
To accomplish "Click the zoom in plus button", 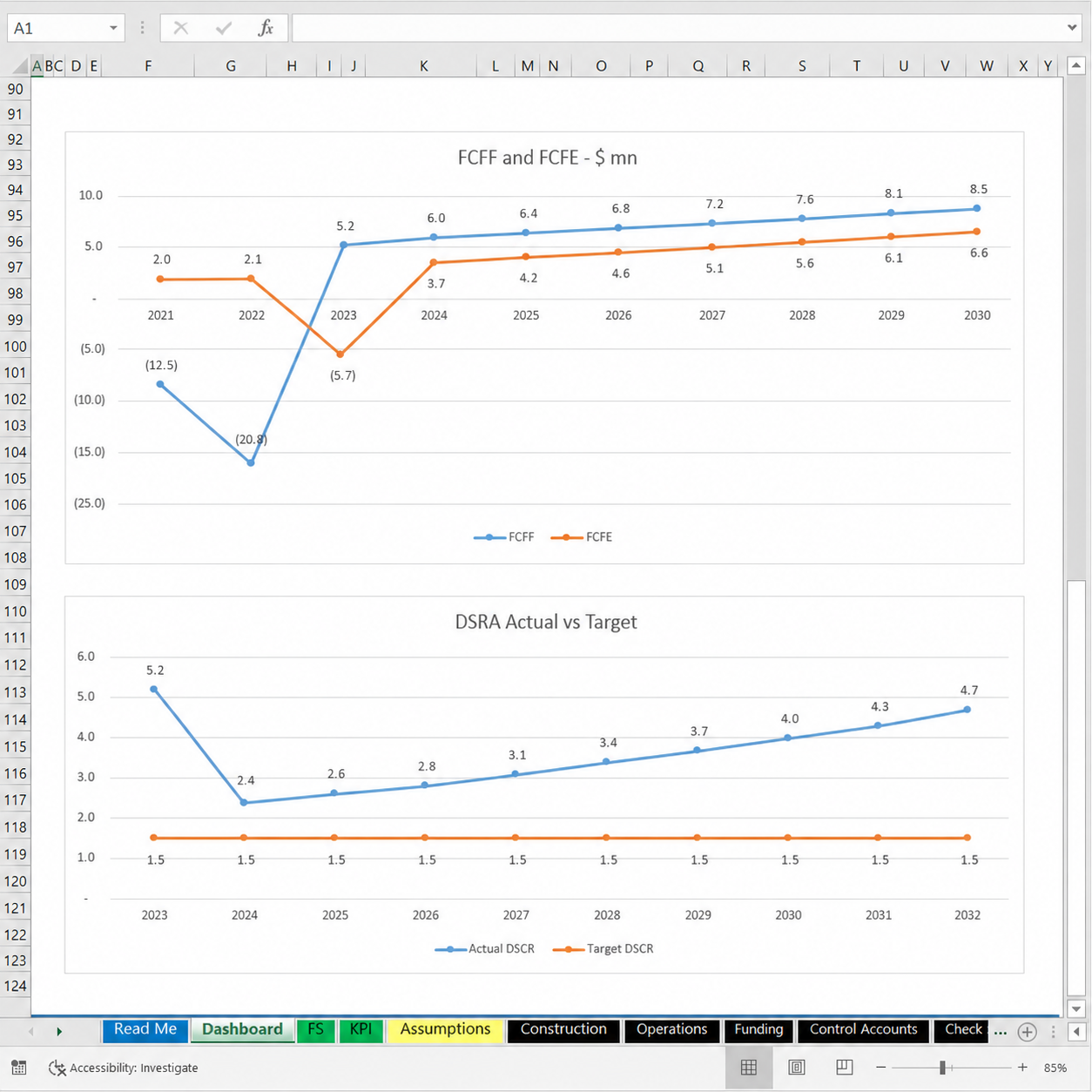I will click(x=1022, y=1067).
